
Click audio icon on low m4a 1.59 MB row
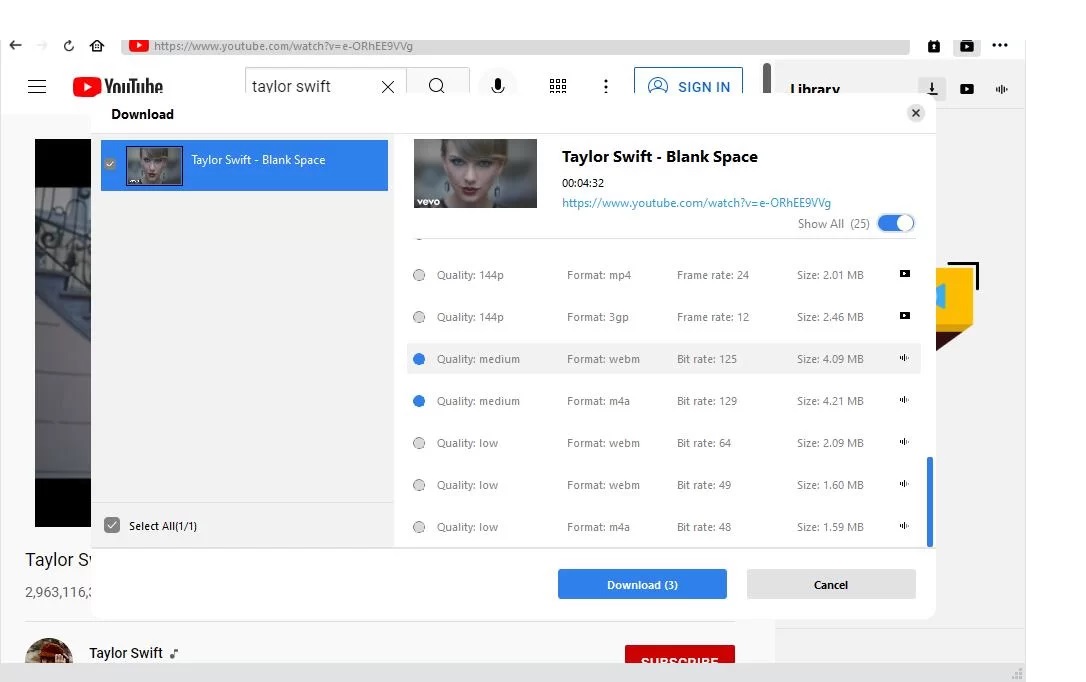[x=904, y=526]
